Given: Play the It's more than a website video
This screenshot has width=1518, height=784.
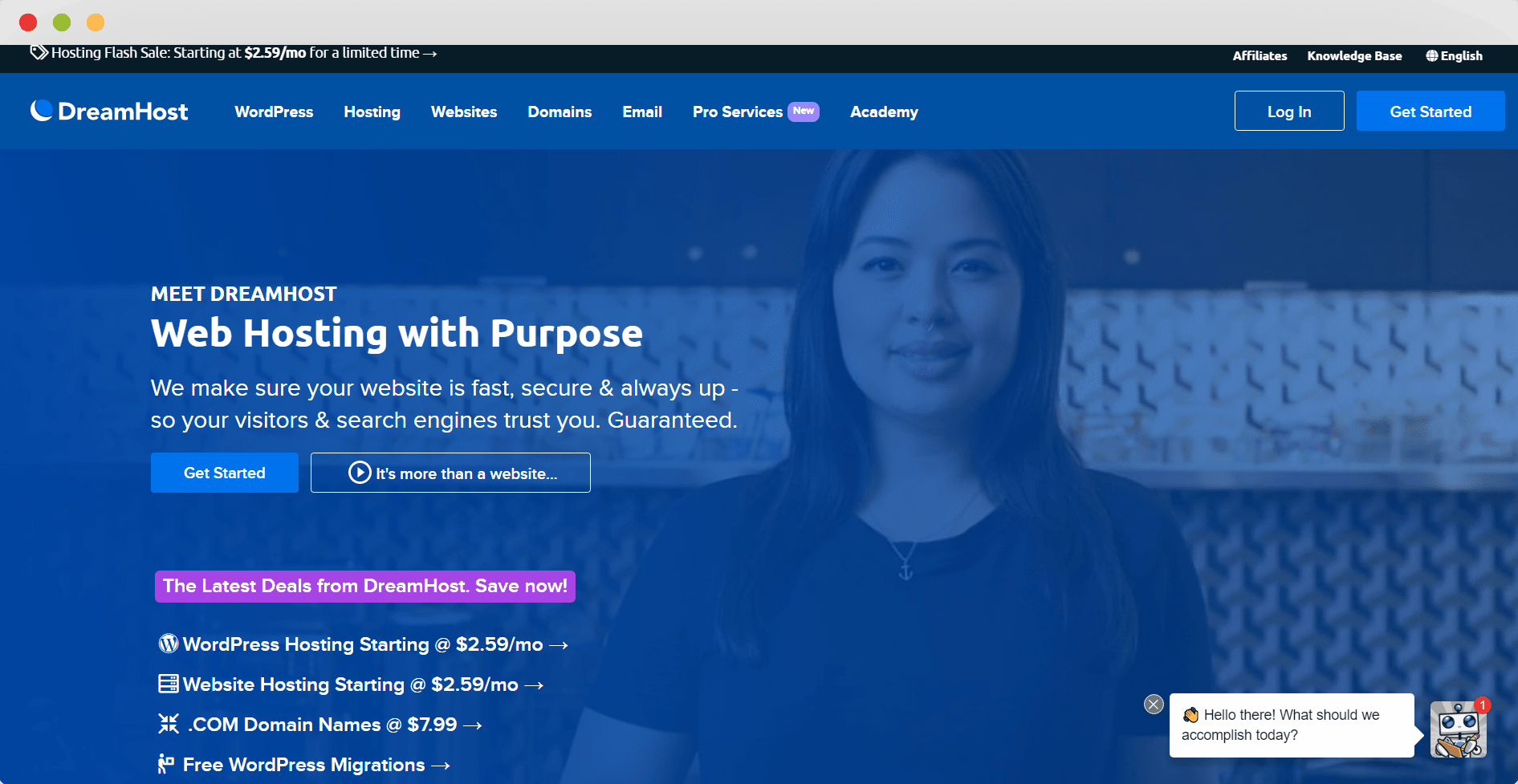Looking at the screenshot, I should click(450, 473).
